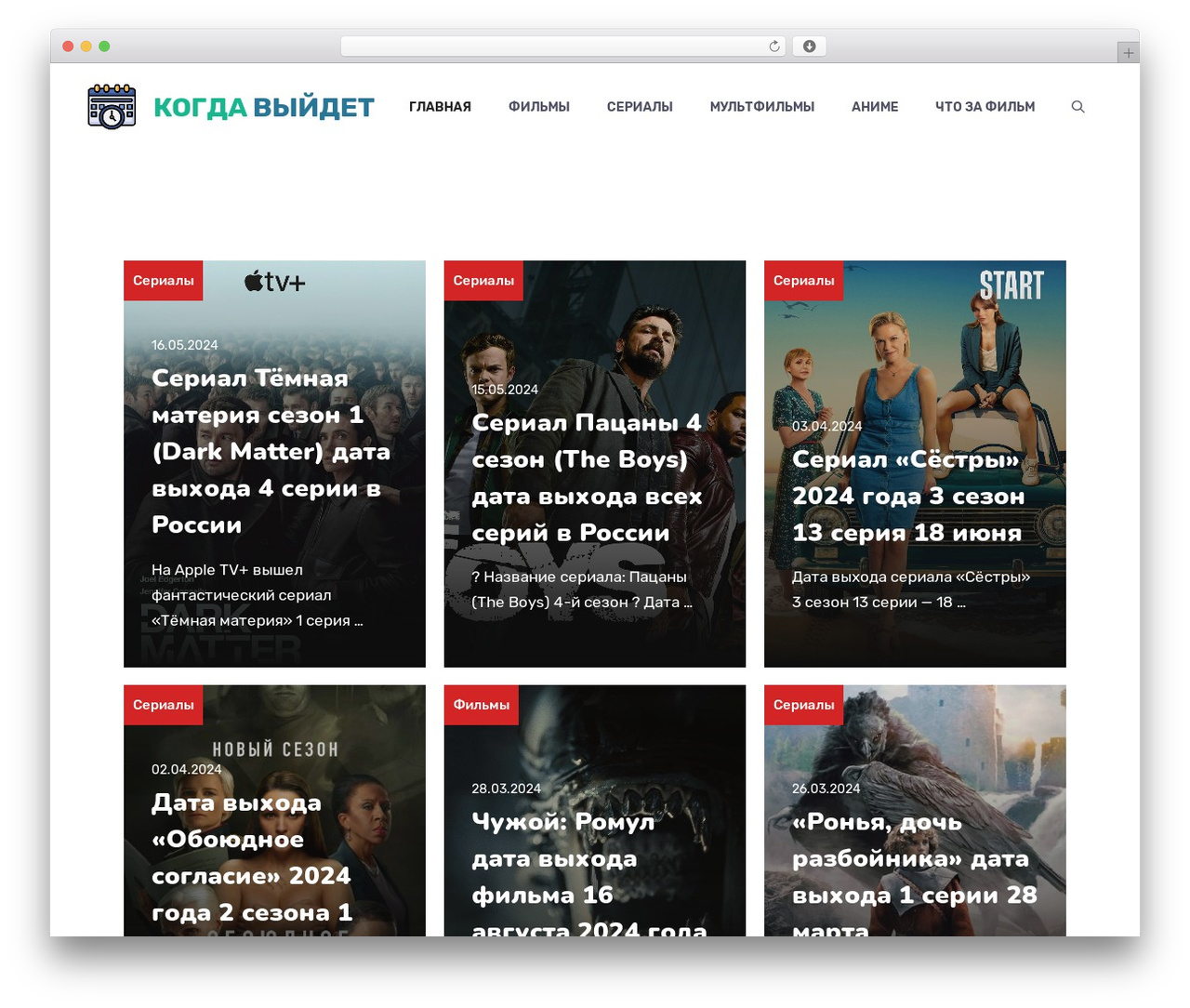
Task: Click Сериалы tag on Тёмная материя card
Action: pyautogui.click(x=164, y=281)
